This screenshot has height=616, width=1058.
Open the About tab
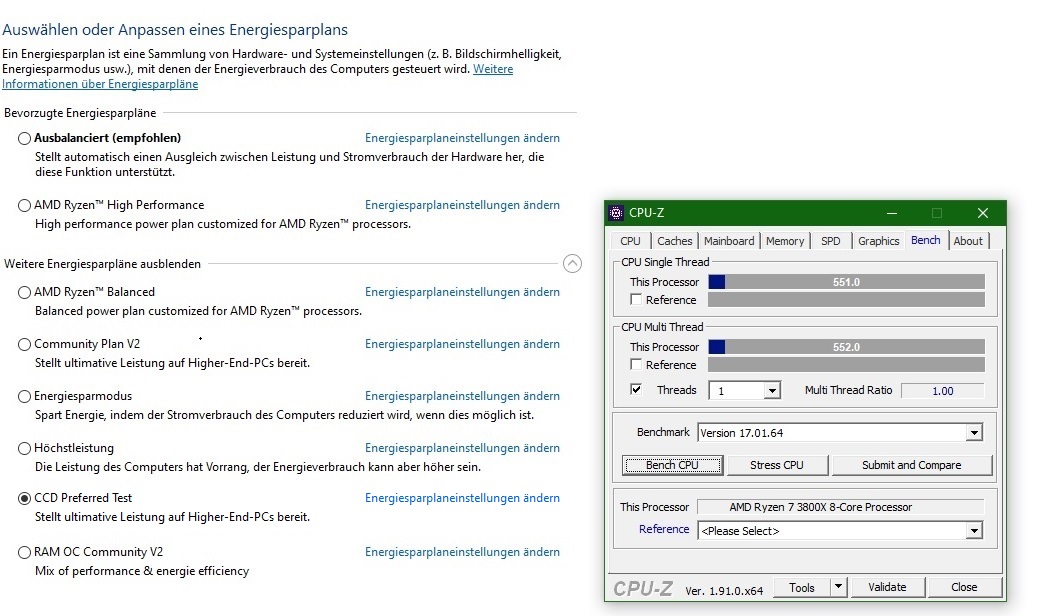[968, 241]
